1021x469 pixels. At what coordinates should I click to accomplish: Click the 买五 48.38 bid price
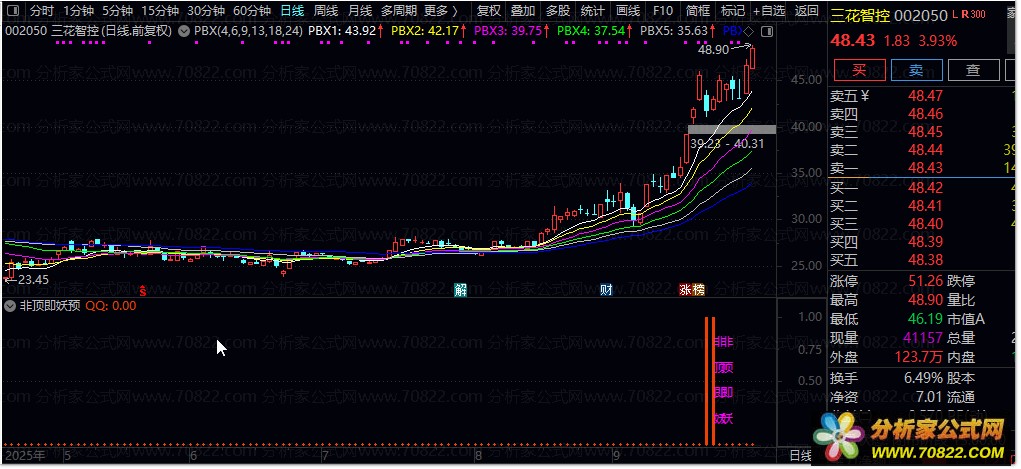[925, 261]
